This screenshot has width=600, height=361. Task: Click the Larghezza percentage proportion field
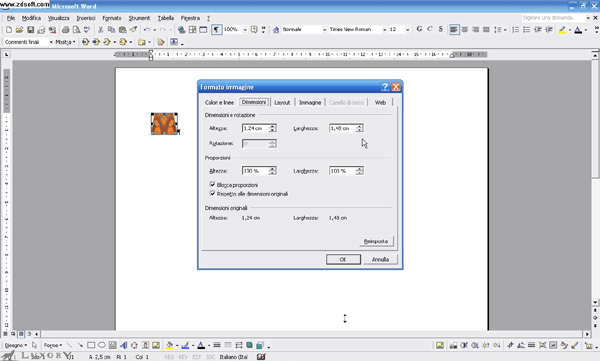pyautogui.click(x=342, y=171)
